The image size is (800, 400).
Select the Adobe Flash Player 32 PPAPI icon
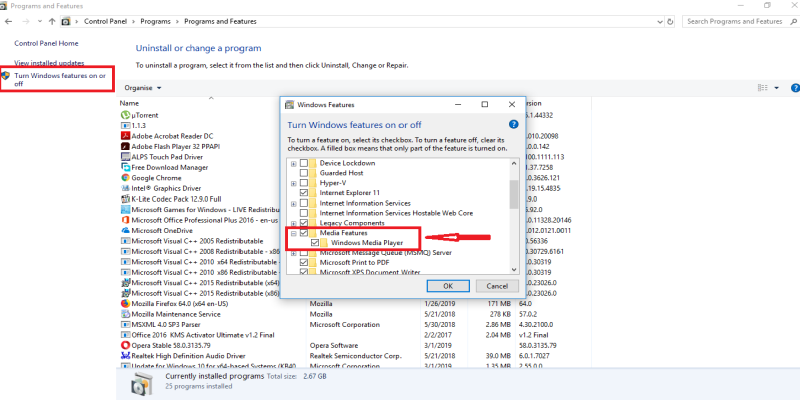(126, 146)
